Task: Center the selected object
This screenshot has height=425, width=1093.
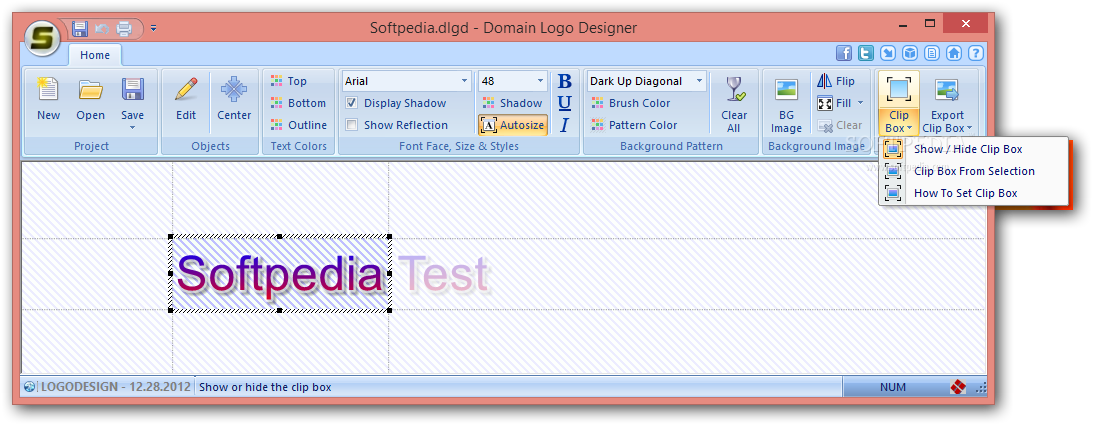Action: pyautogui.click(x=234, y=101)
